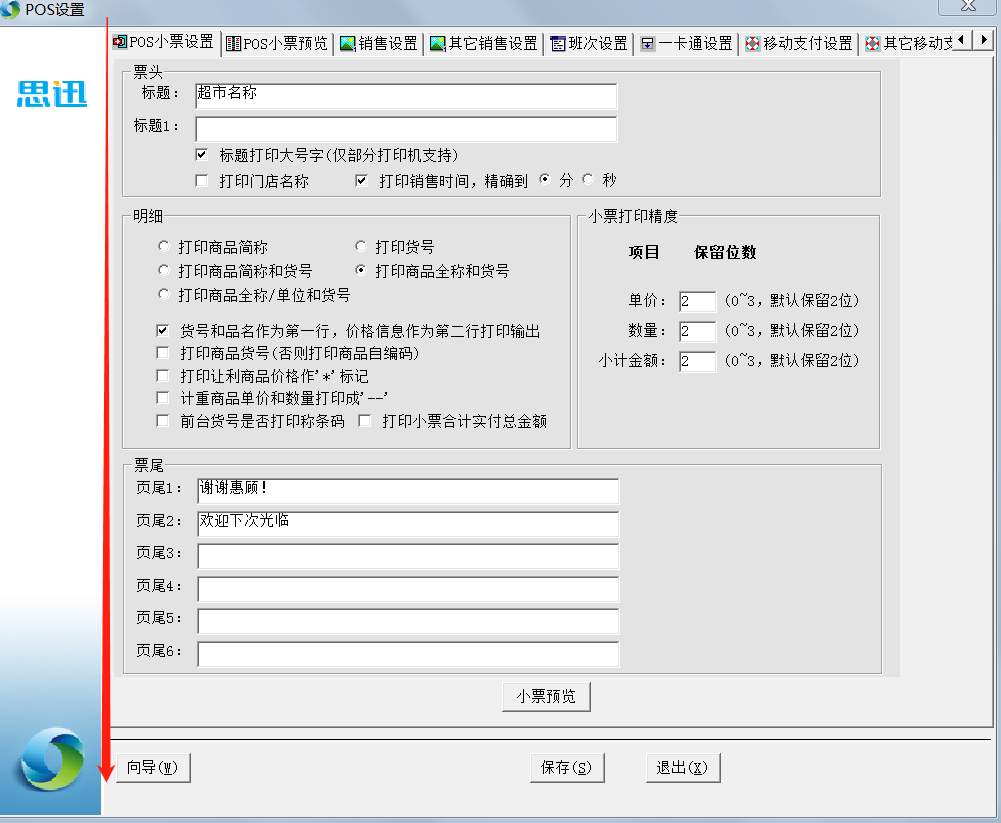Click the 班次设置 tab icon
1001x823 pixels.
pyautogui.click(x=558, y=44)
